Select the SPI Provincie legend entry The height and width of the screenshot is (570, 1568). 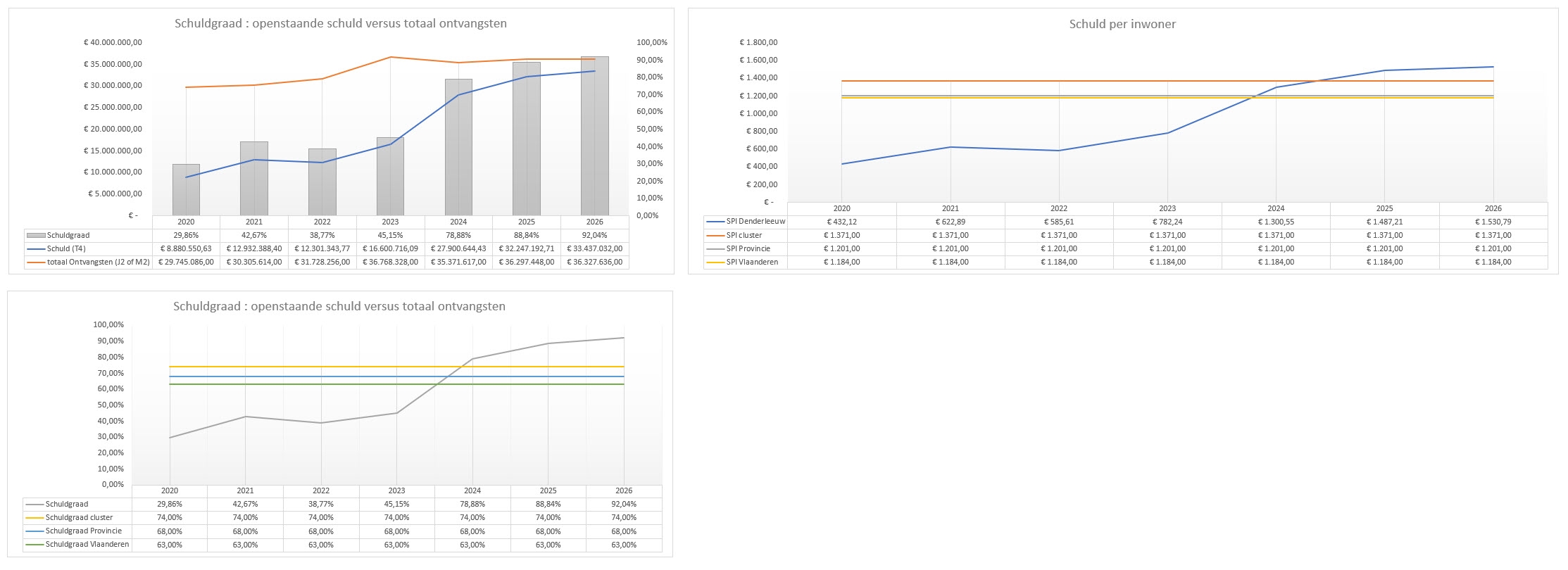pyautogui.click(x=748, y=248)
